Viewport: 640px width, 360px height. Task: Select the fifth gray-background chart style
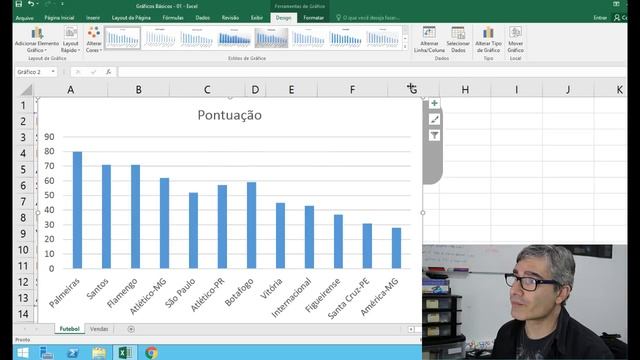point(271,38)
